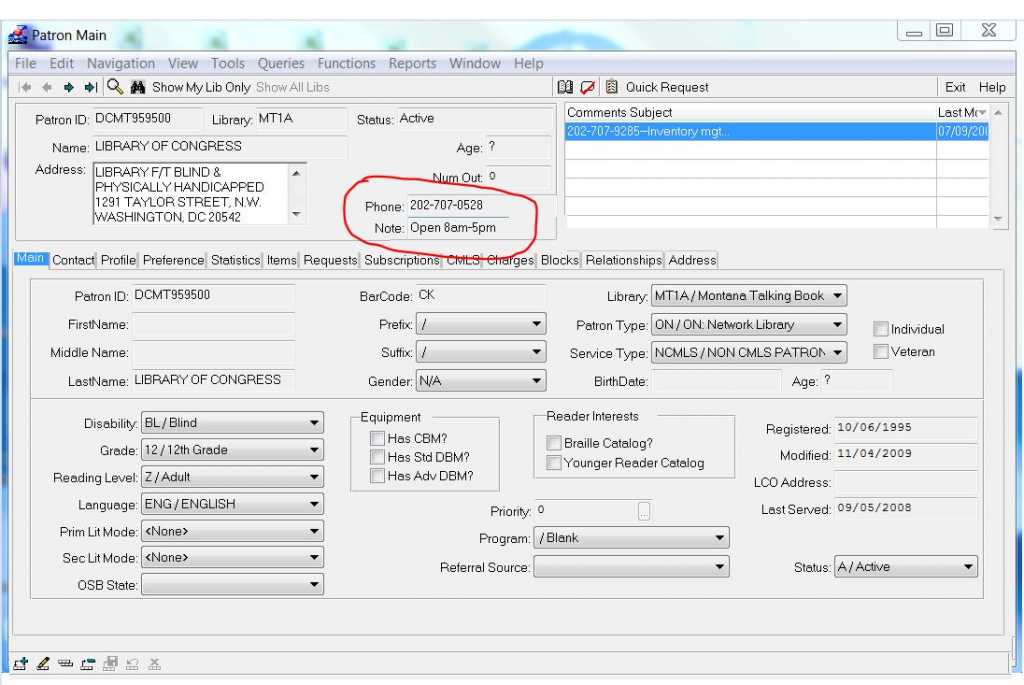Click the add new record icon at bottom
The height and width of the screenshot is (685, 1024).
[21, 663]
